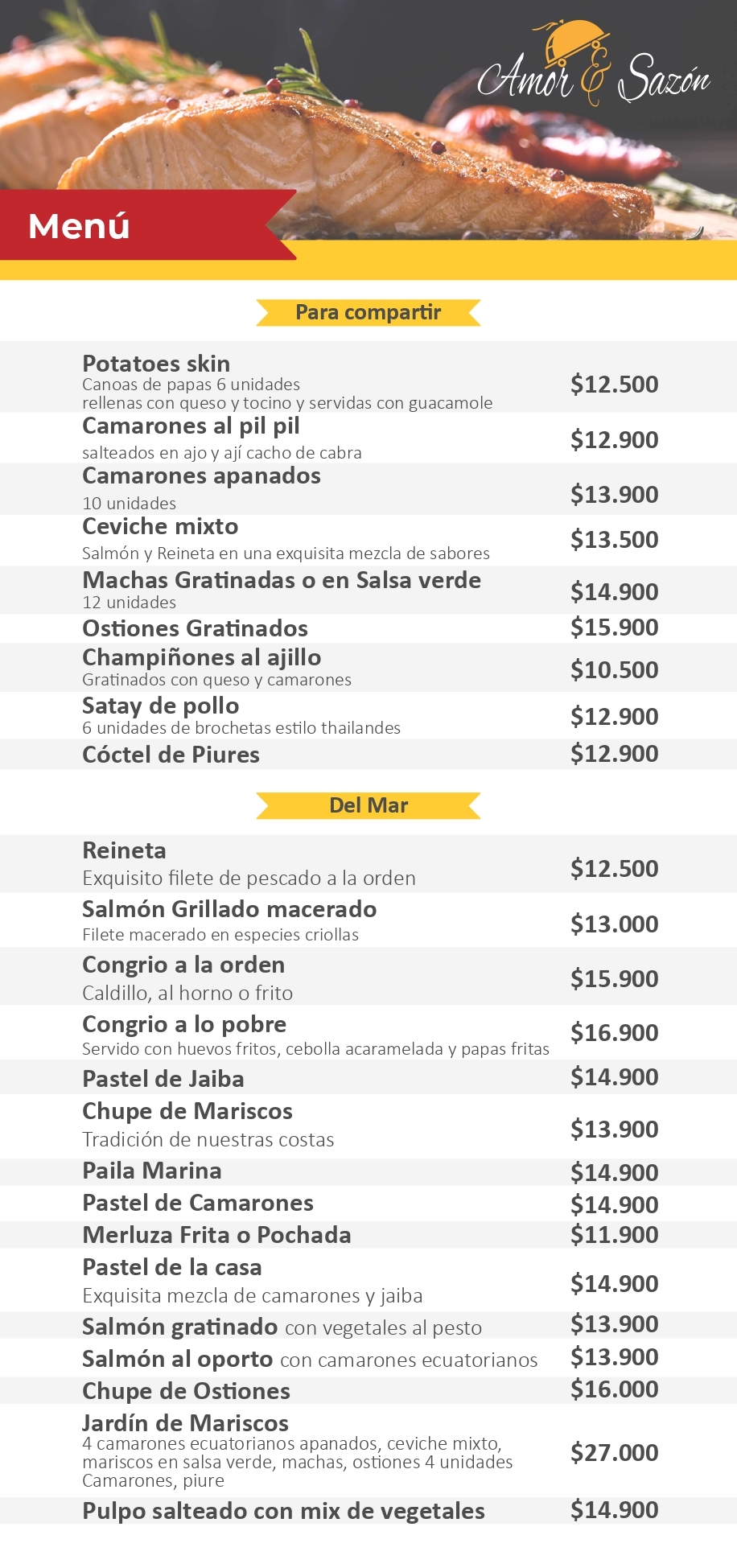Click the Potatoes skin item title
The height and width of the screenshot is (1568, 737).
tap(156, 364)
